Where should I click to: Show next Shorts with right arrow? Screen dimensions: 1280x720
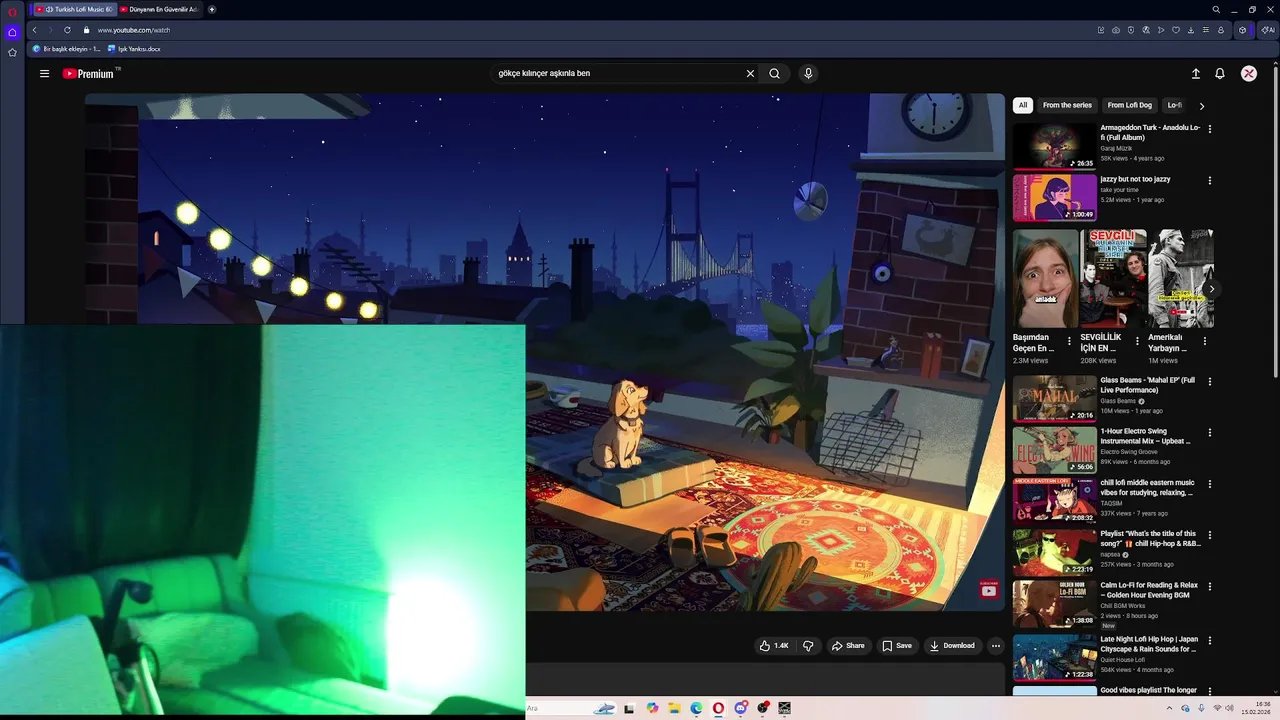click(x=1211, y=289)
